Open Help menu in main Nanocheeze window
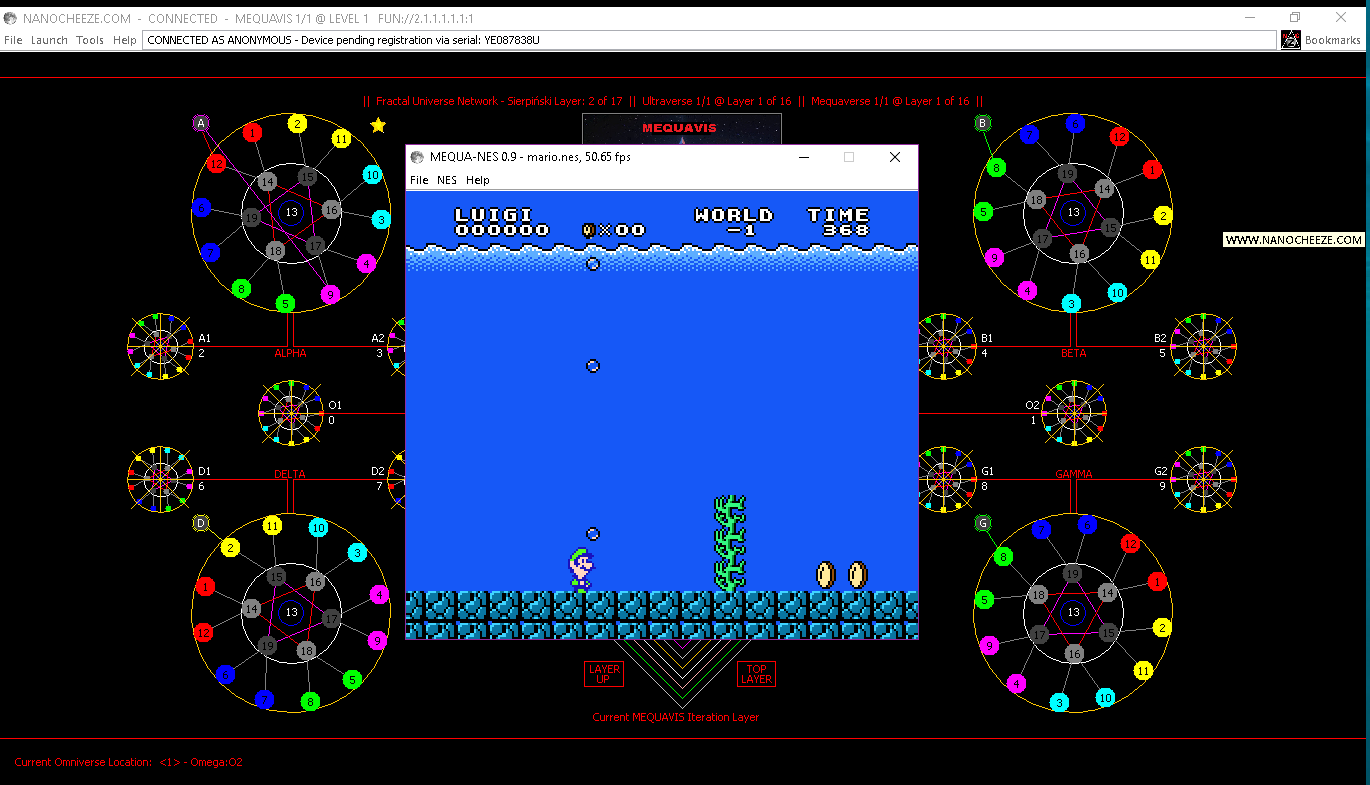This screenshot has height=785, width=1370. tap(125, 40)
